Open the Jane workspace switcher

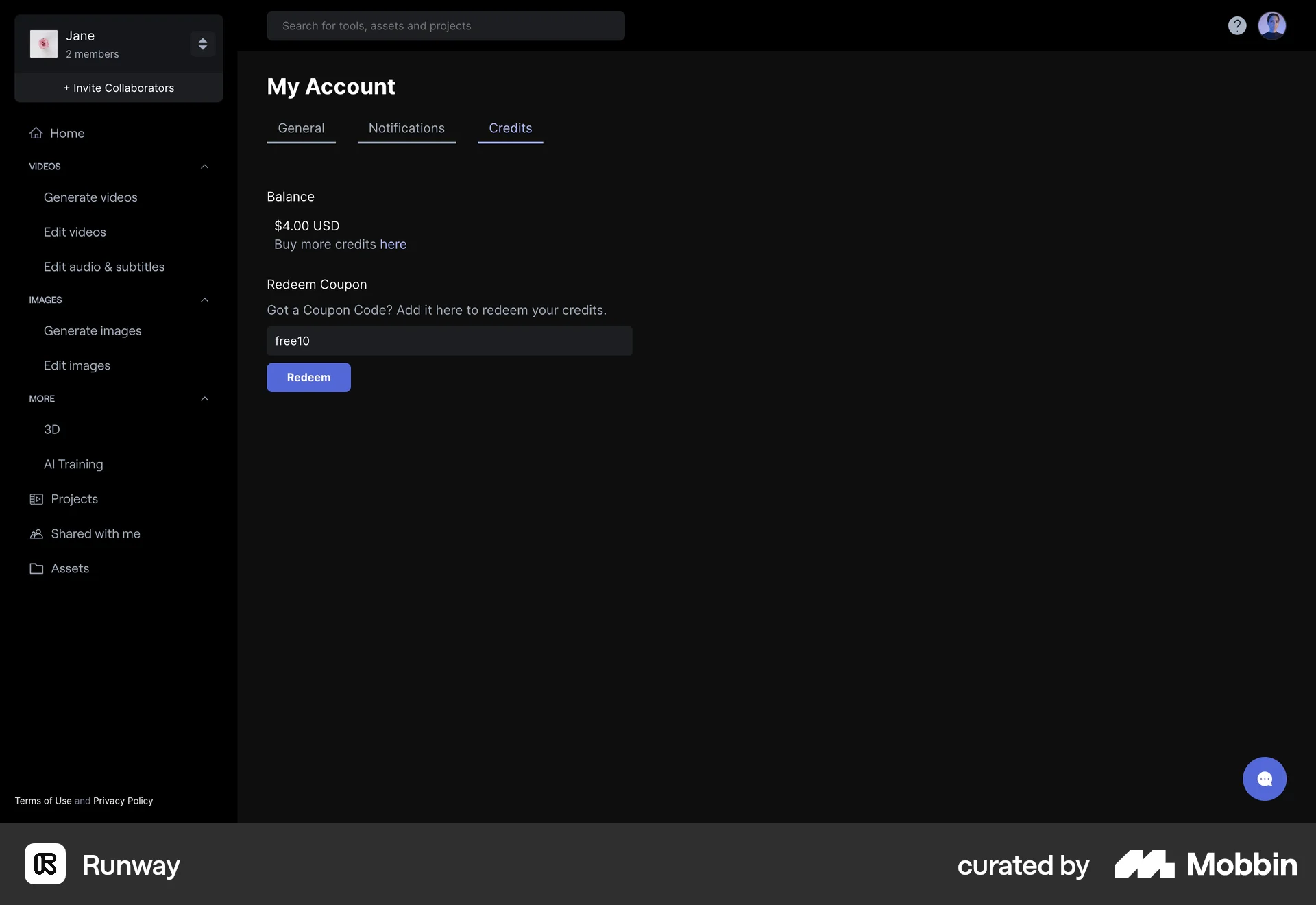tap(202, 44)
